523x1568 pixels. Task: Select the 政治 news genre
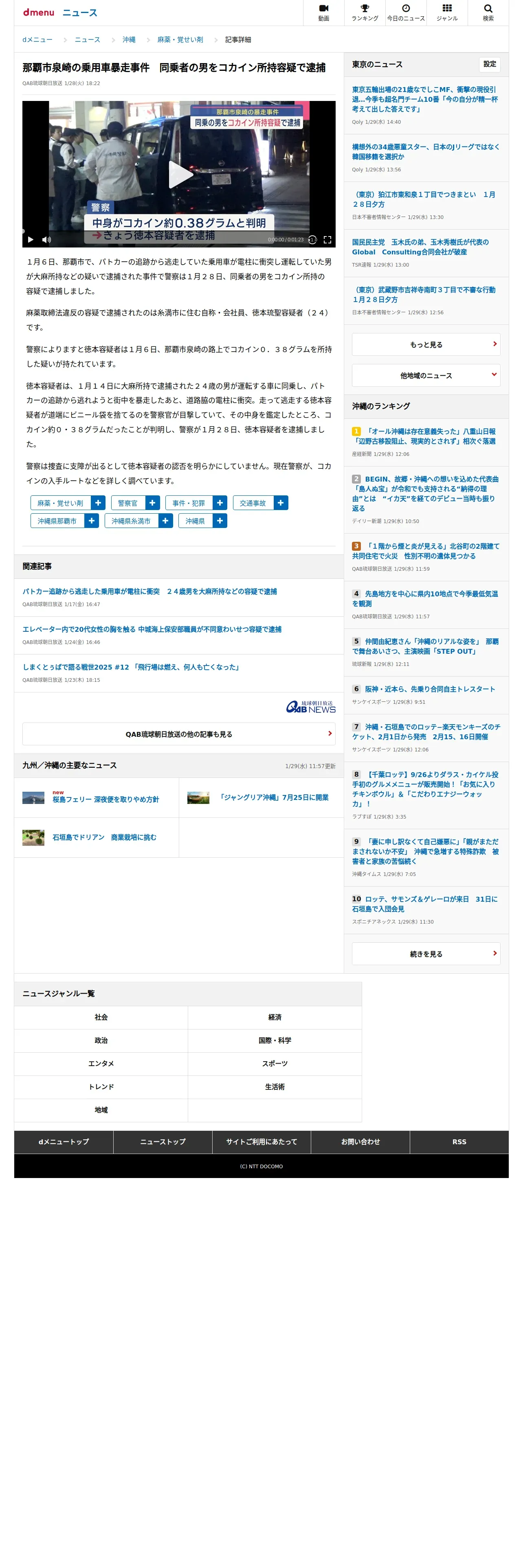(101, 1040)
